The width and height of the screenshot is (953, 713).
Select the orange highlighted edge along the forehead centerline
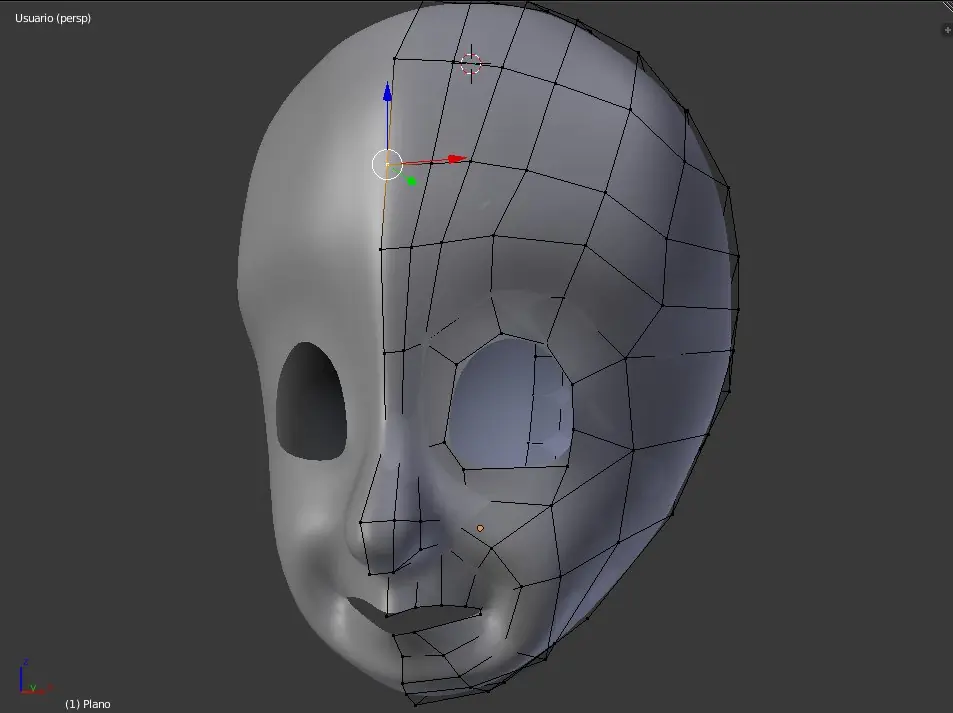coord(384,210)
